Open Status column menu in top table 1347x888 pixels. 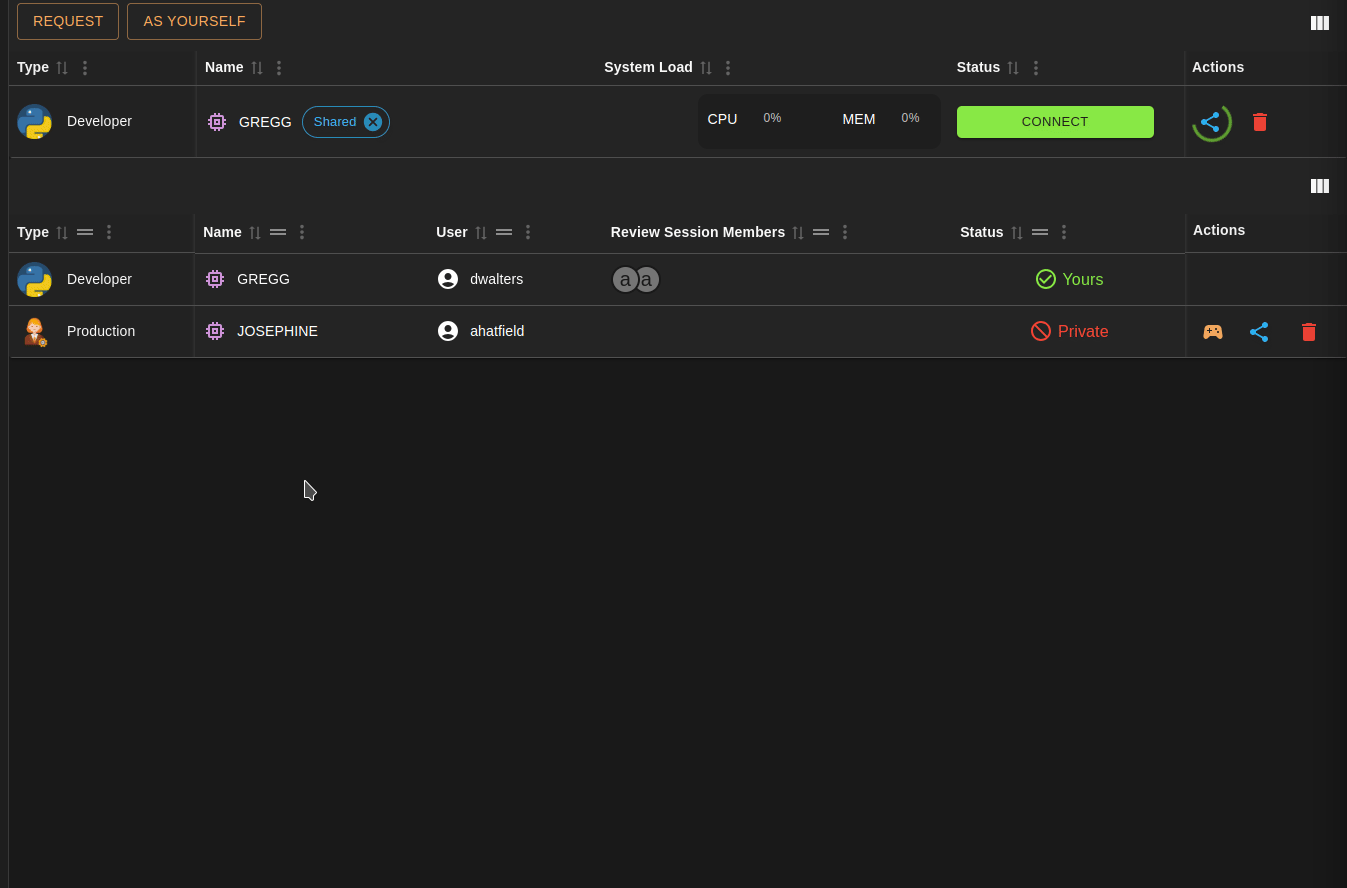point(1036,68)
